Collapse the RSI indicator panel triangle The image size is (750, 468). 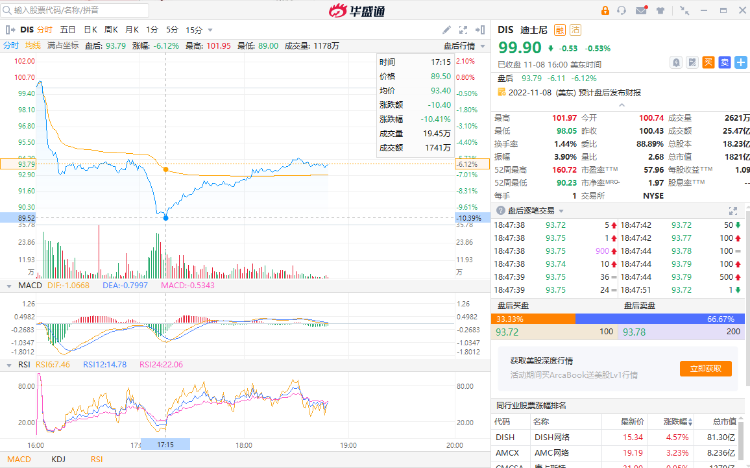(x=9, y=365)
